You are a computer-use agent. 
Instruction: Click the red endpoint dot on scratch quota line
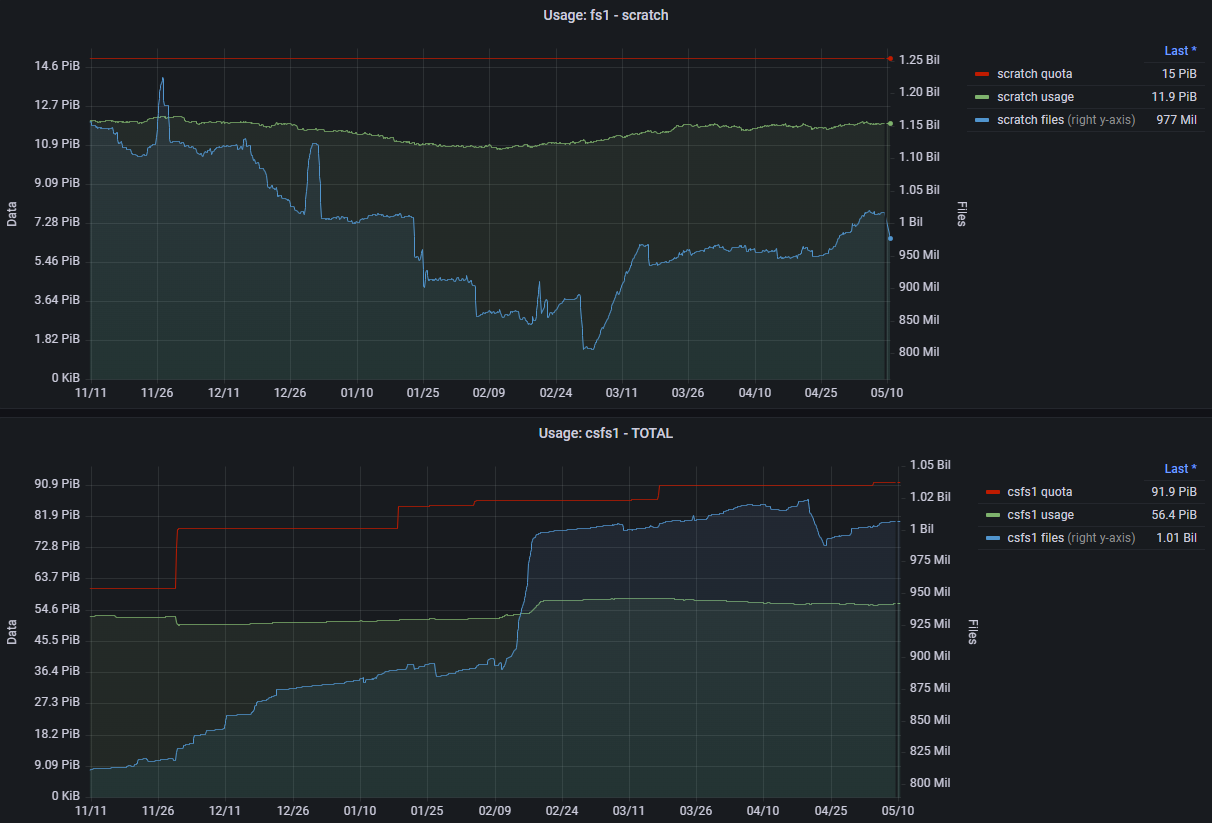point(890,59)
